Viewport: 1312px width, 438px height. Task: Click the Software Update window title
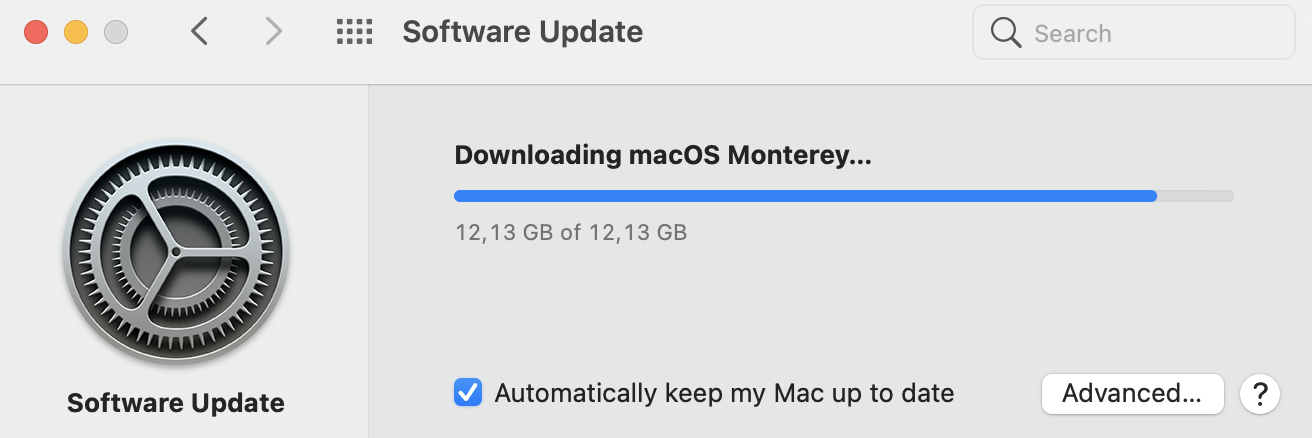pyautogui.click(x=522, y=32)
